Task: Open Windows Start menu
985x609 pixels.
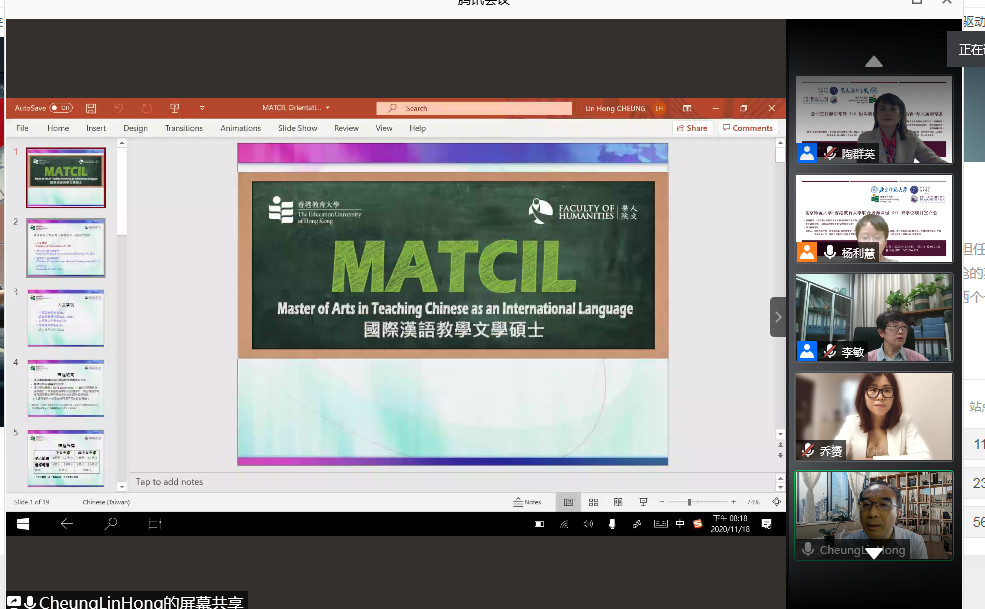Action: pyautogui.click(x=22, y=523)
